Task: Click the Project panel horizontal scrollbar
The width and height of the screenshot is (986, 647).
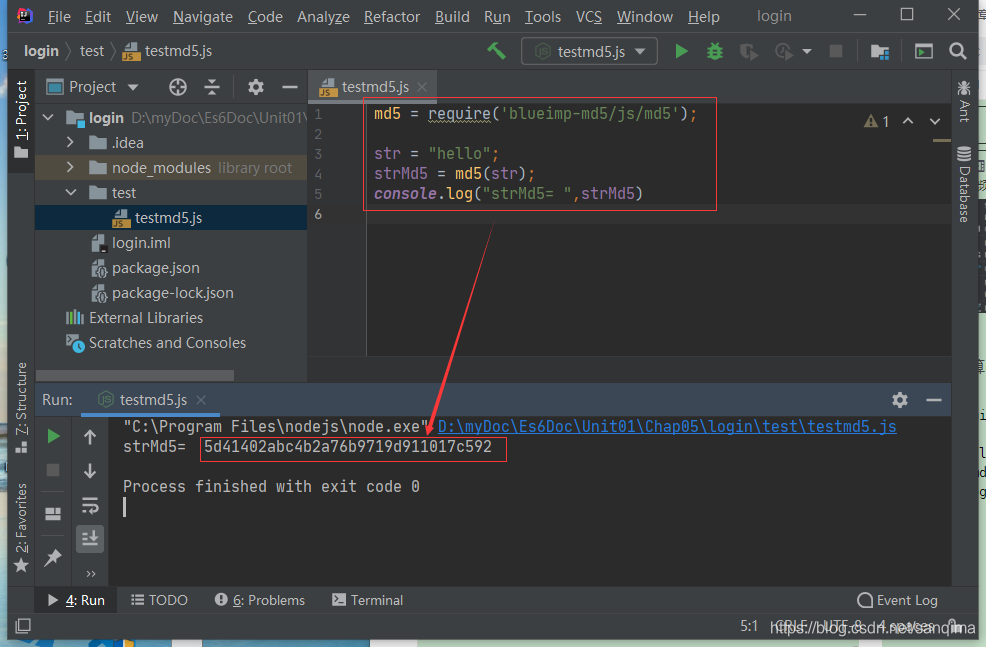Action: point(135,375)
